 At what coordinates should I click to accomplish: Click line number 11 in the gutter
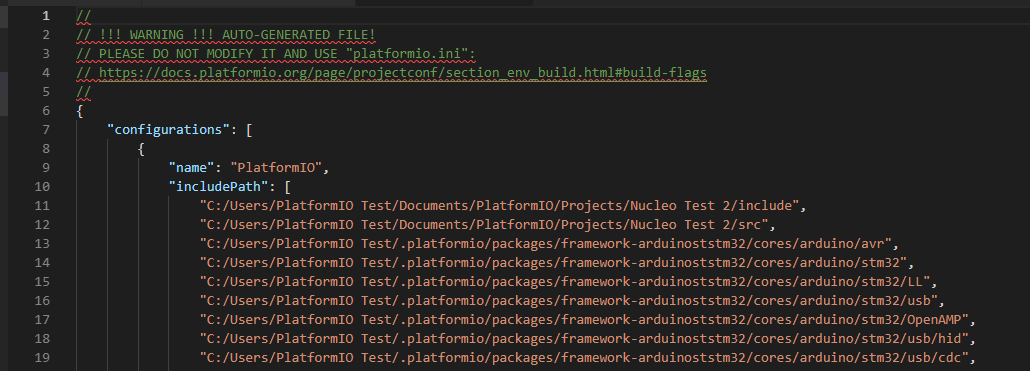(x=42, y=206)
